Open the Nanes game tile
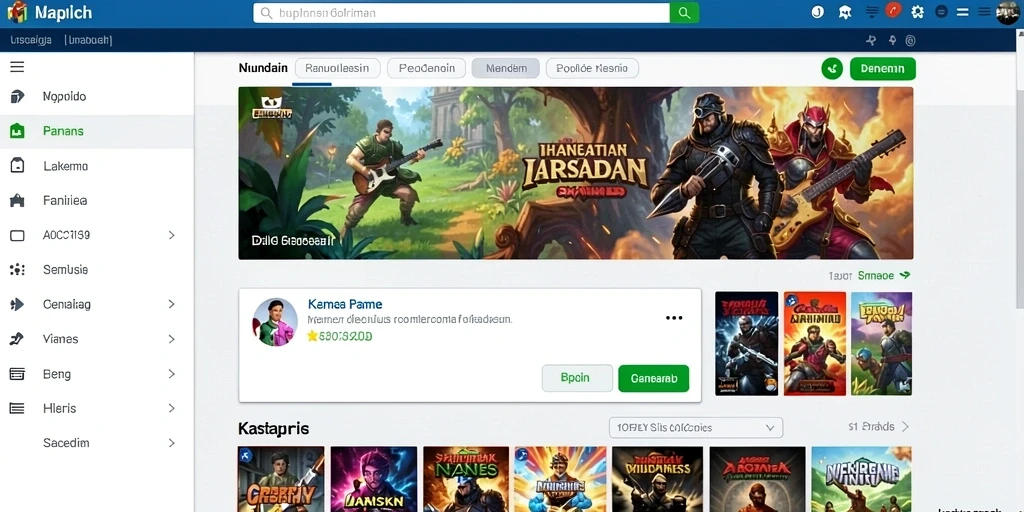This screenshot has height=512, width=1024. click(466, 479)
